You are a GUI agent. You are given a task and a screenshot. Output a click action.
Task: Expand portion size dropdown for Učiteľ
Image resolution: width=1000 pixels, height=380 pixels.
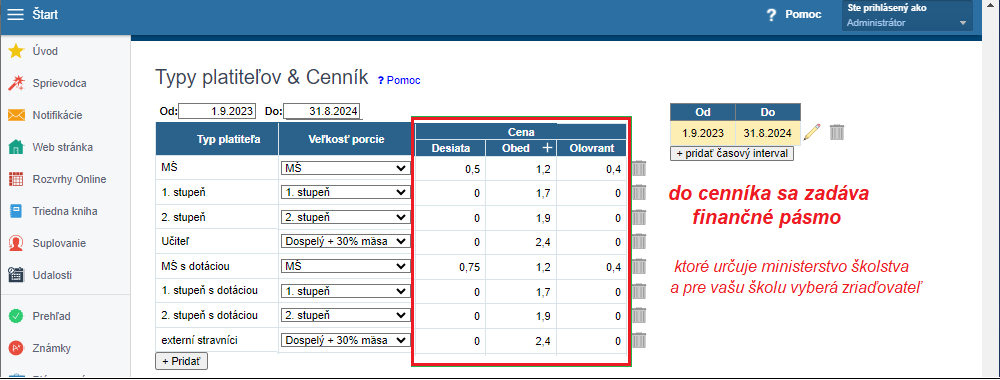345,241
